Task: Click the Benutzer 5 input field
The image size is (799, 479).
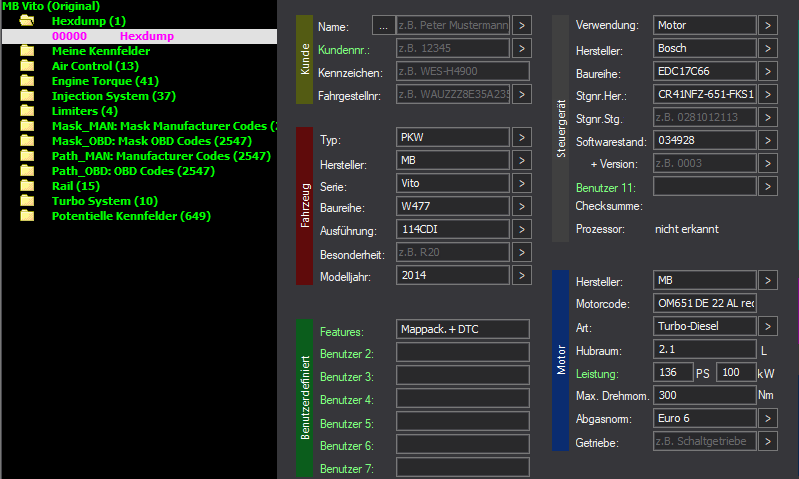Action: [463, 421]
